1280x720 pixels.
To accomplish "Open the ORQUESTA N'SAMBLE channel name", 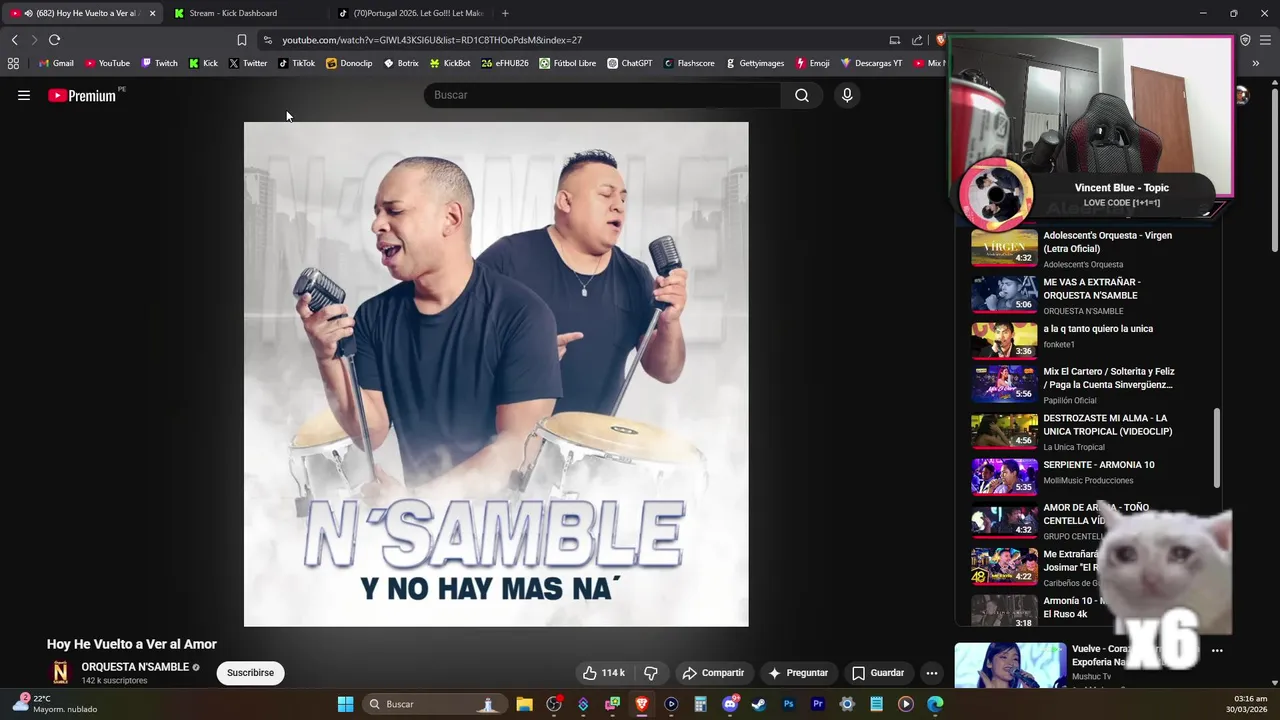I will (135, 667).
